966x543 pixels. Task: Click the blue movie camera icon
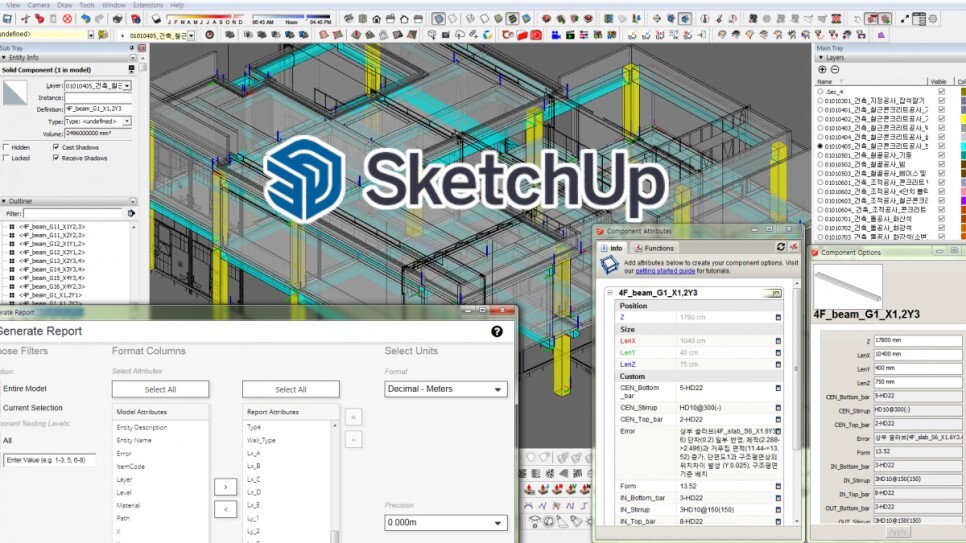tap(555, 35)
